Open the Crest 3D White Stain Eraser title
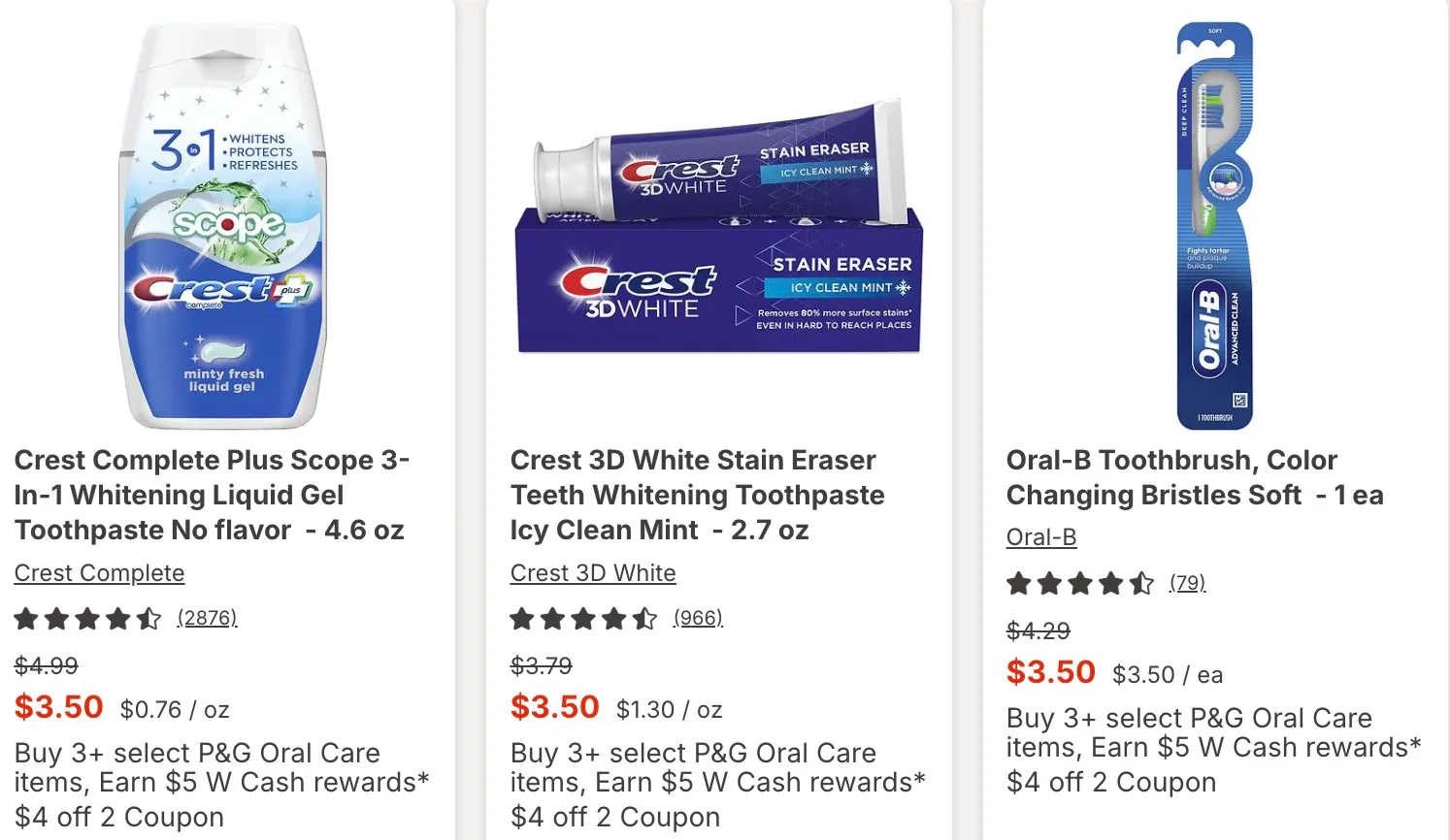The height and width of the screenshot is (840, 1450). [697, 495]
